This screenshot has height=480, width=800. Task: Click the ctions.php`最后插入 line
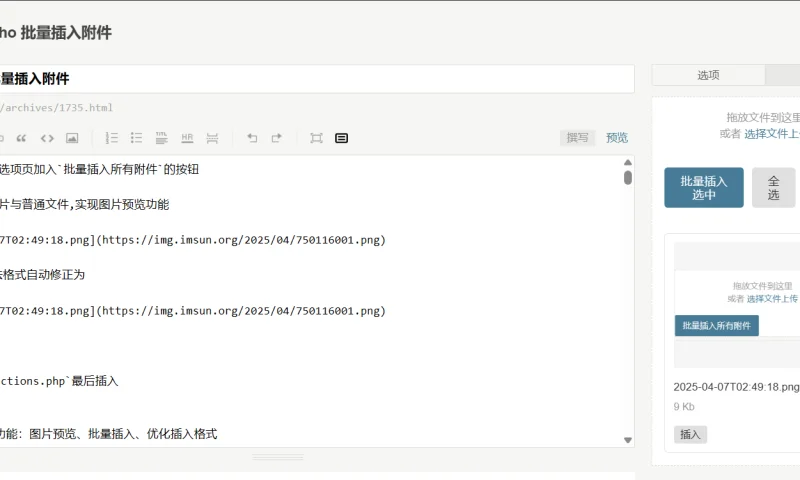[x=59, y=381]
